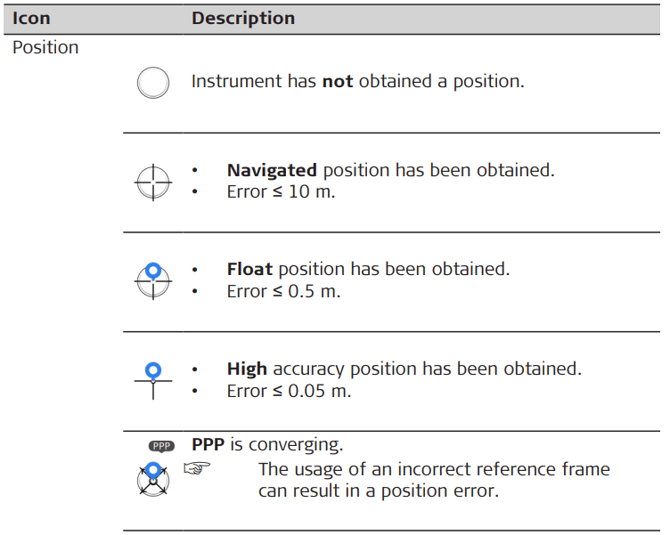Click the Navigated position crosshair icon
Screen dimensions: 670x535
tap(153, 181)
